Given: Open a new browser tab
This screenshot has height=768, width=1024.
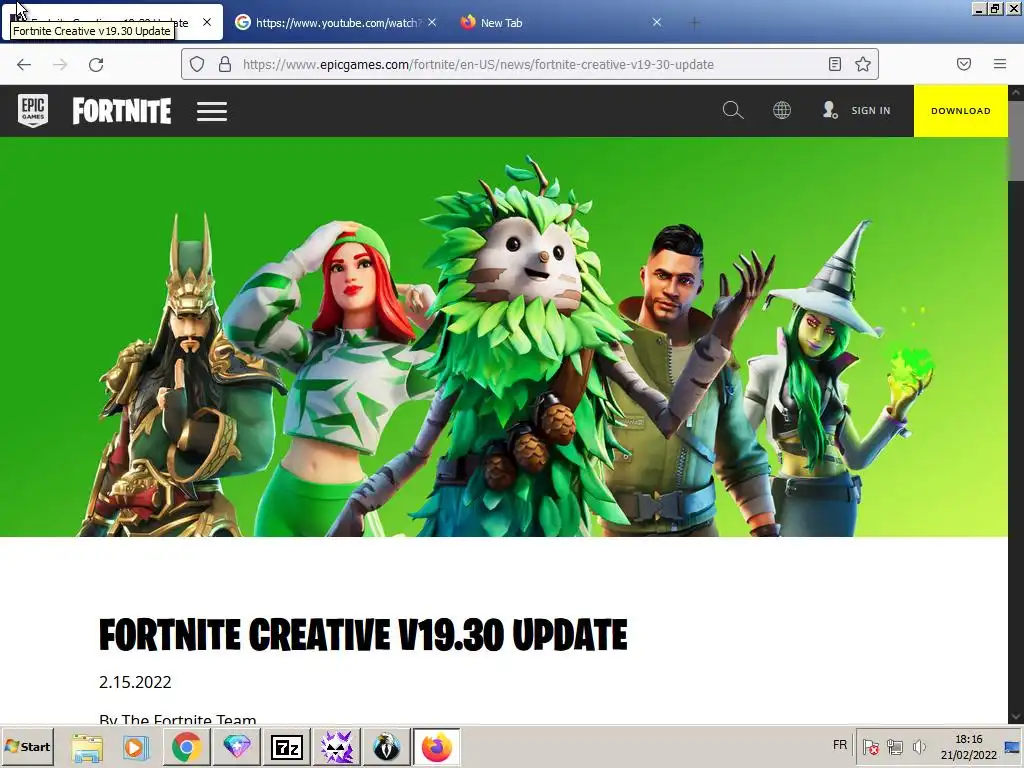Looking at the screenshot, I should click(695, 23).
